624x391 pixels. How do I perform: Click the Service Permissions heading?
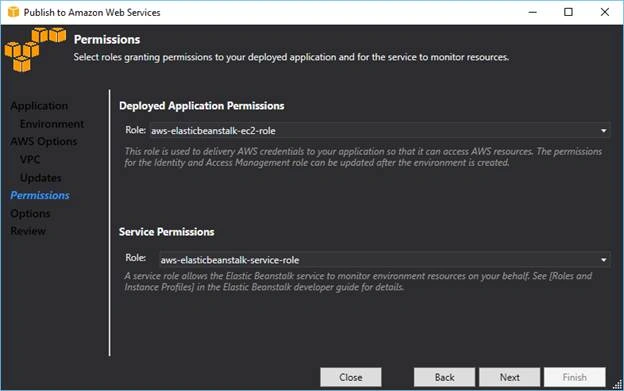(x=166, y=232)
